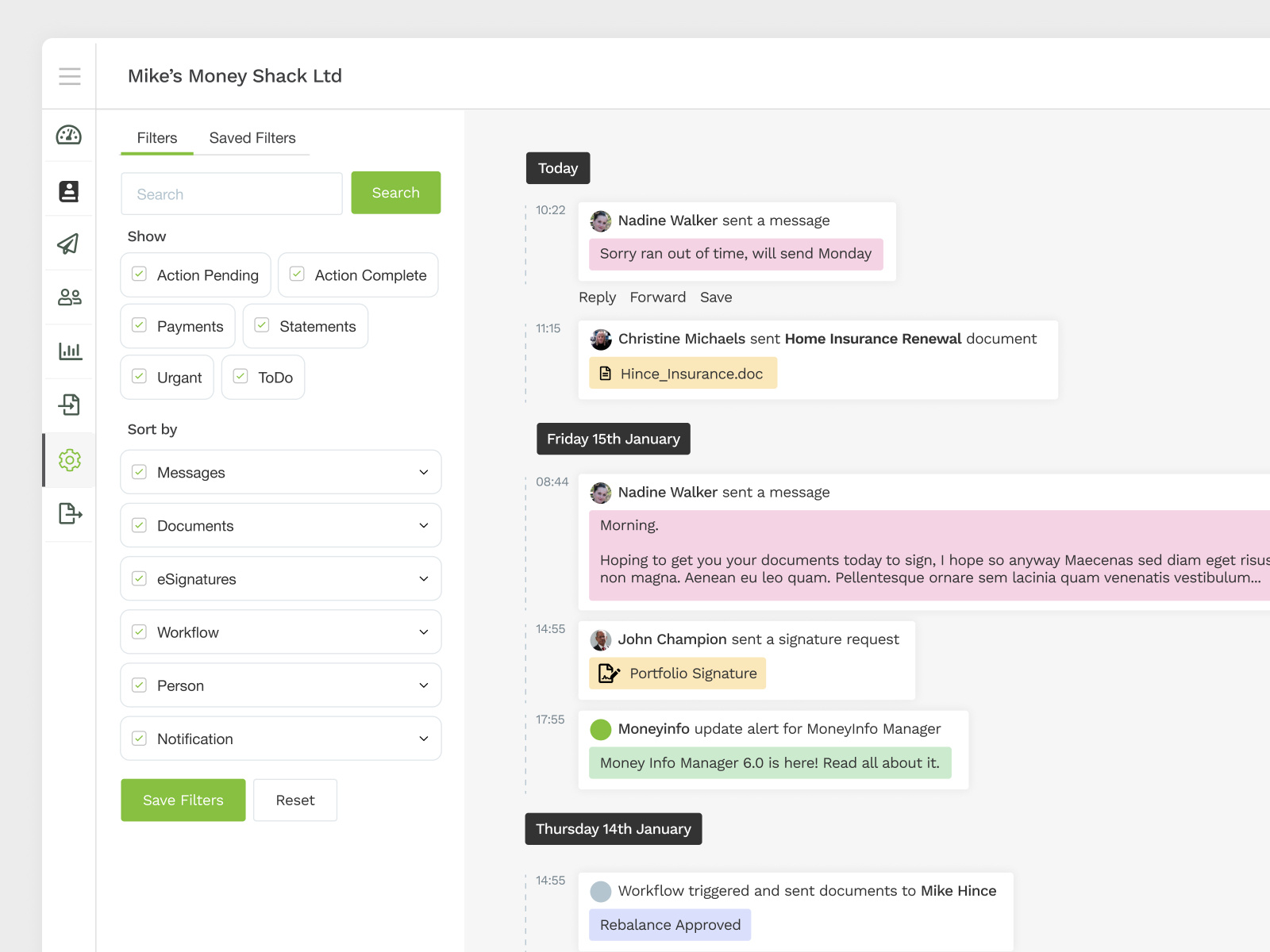Expand the Messages sort dropdown
Screen dimensions: 1270x952
click(x=423, y=472)
